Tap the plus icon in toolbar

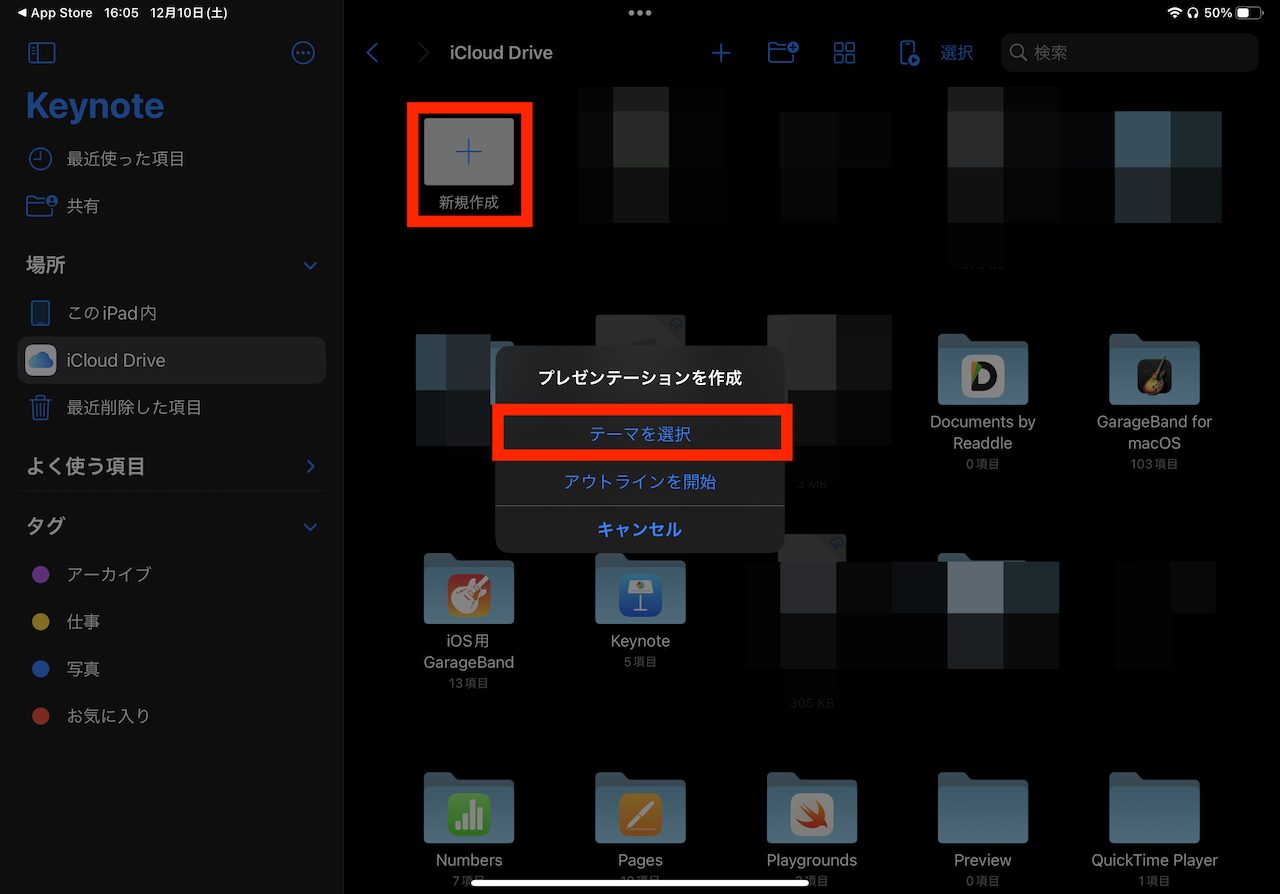(x=721, y=53)
